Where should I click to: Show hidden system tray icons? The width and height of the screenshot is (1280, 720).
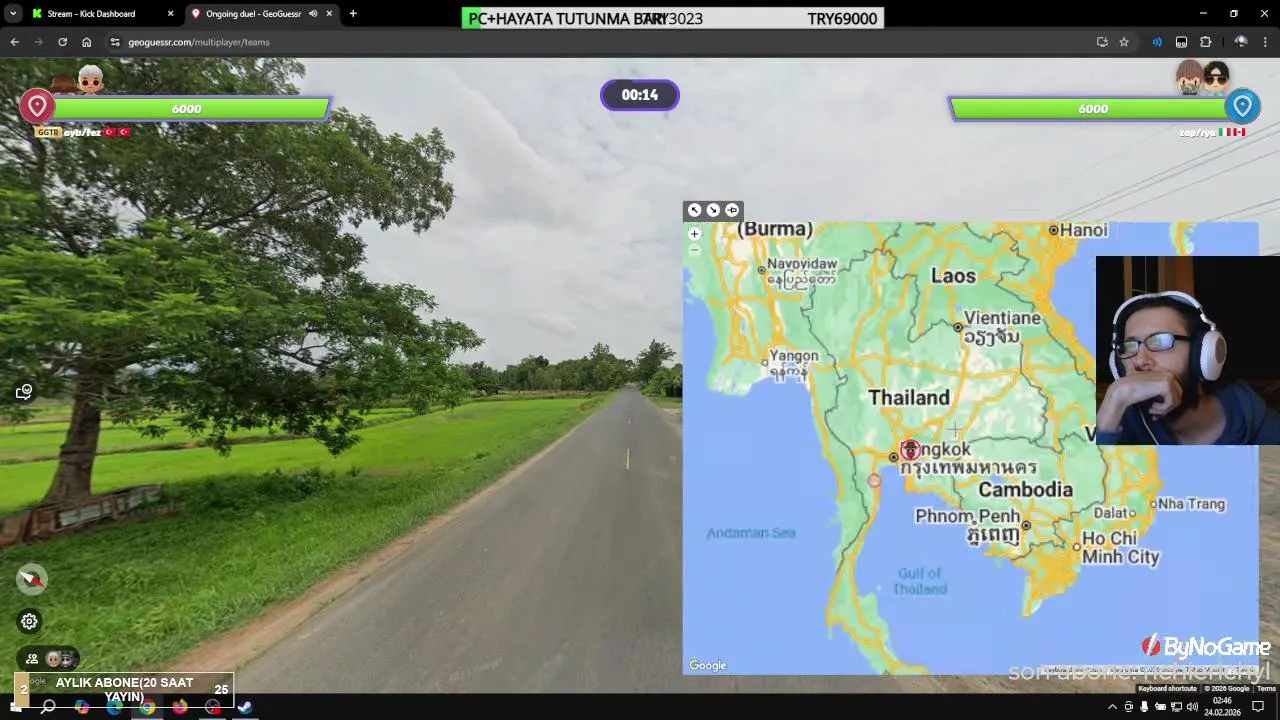click(1112, 707)
